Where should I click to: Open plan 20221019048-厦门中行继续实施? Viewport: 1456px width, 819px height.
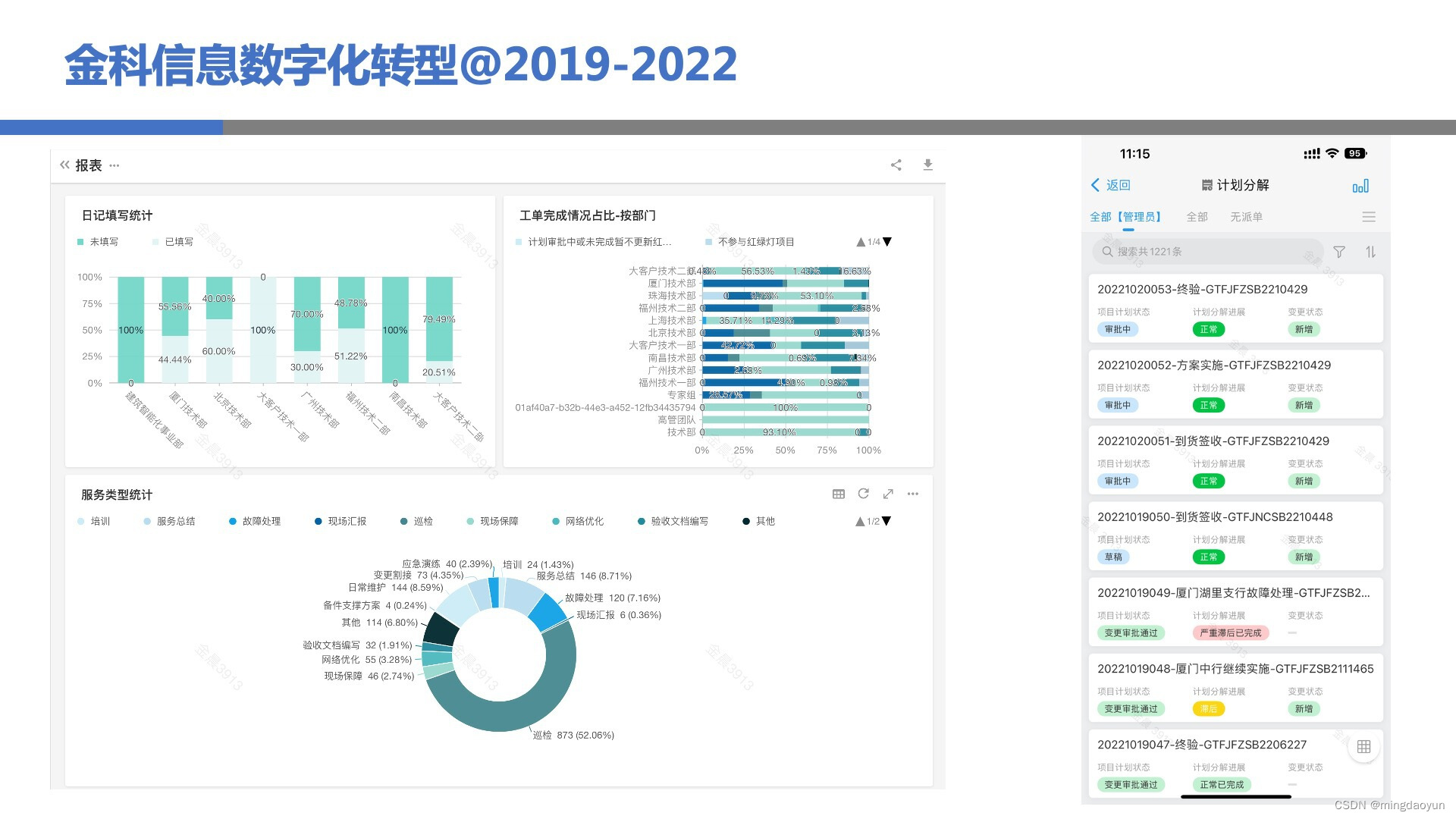(x=1235, y=687)
